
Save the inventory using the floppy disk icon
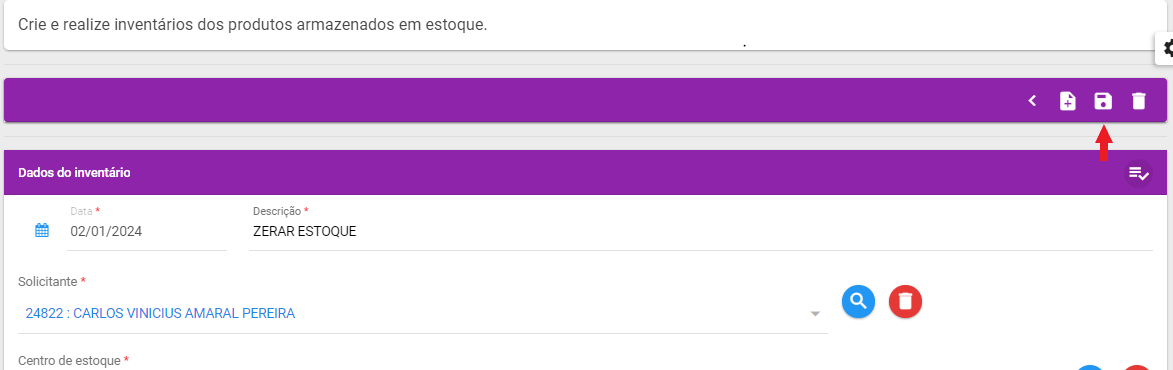(x=1103, y=101)
